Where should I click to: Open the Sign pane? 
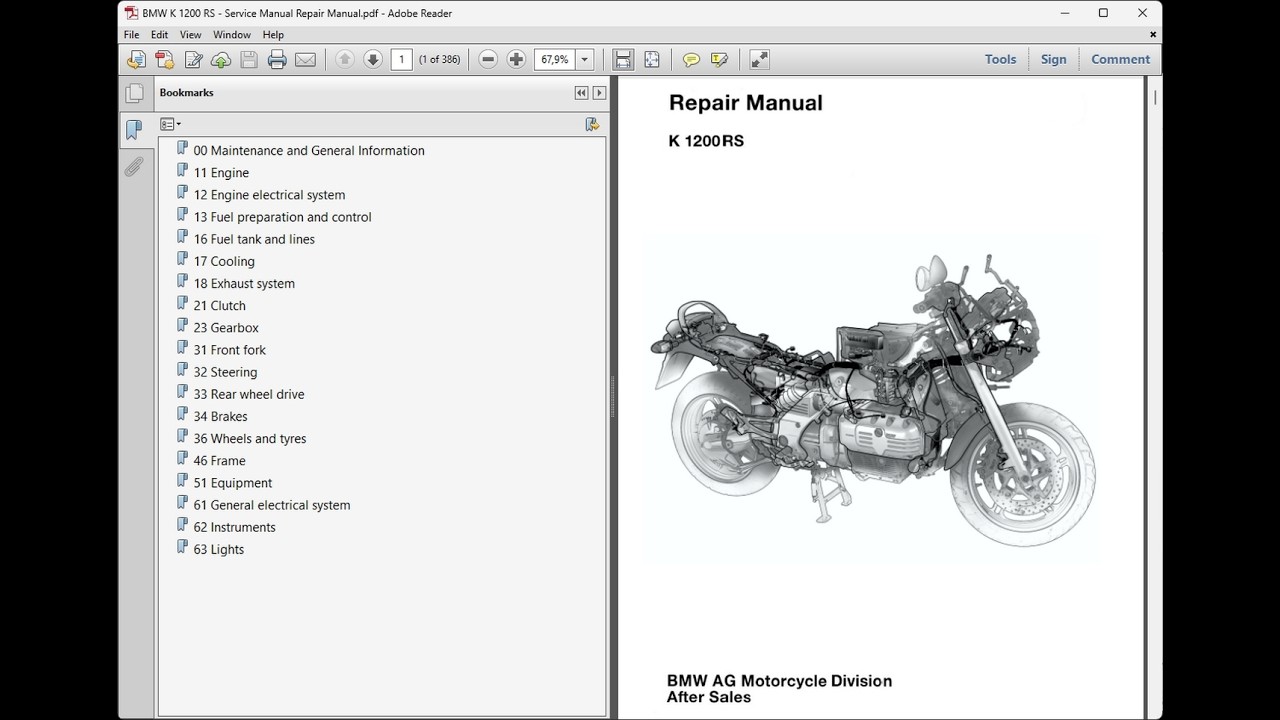pyautogui.click(x=1053, y=60)
